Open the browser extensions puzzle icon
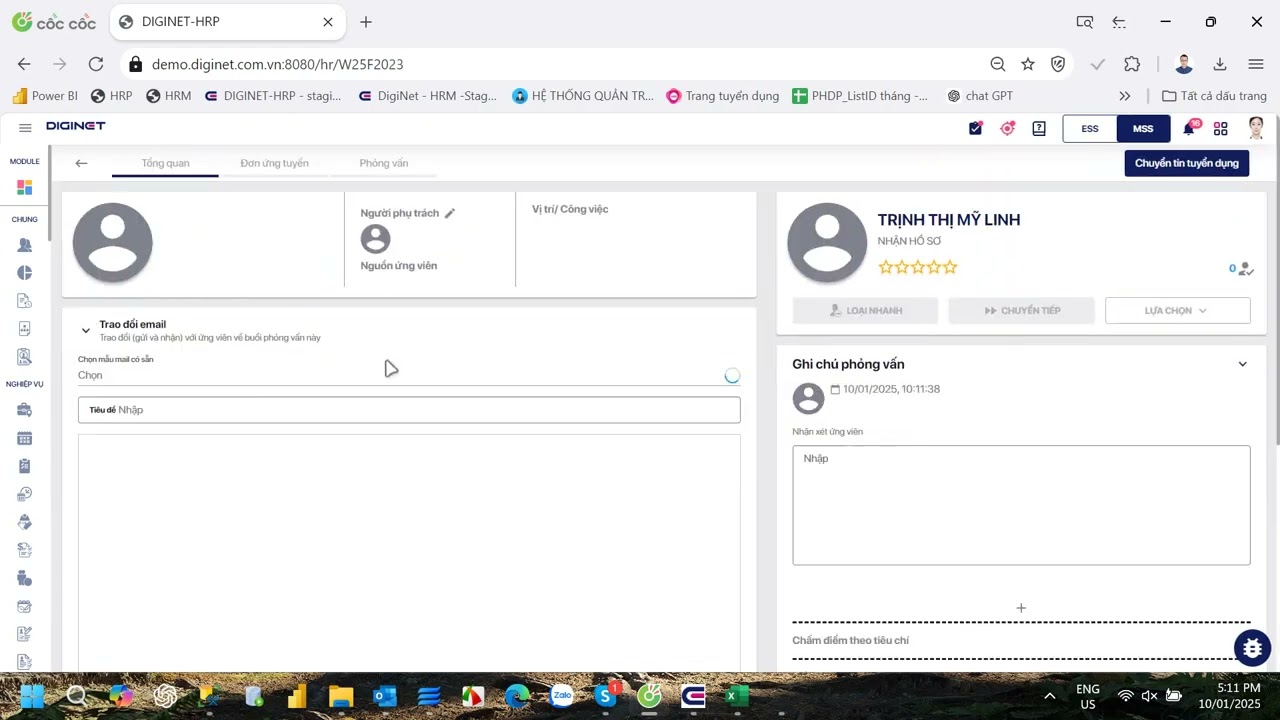 1132,64
